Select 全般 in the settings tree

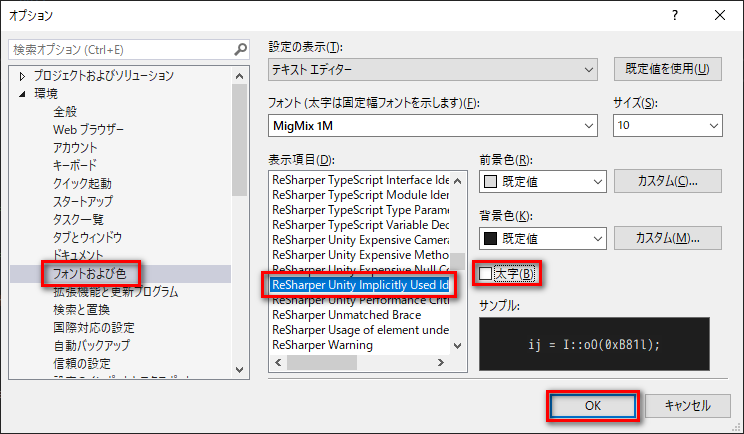coord(65,112)
